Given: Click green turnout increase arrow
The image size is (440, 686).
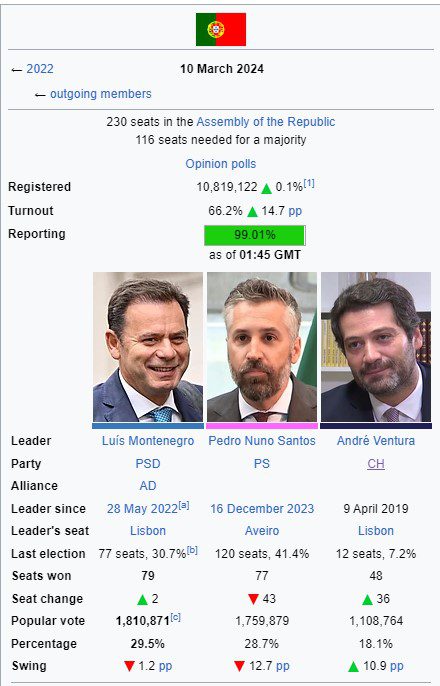Looking at the screenshot, I should (252, 212).
